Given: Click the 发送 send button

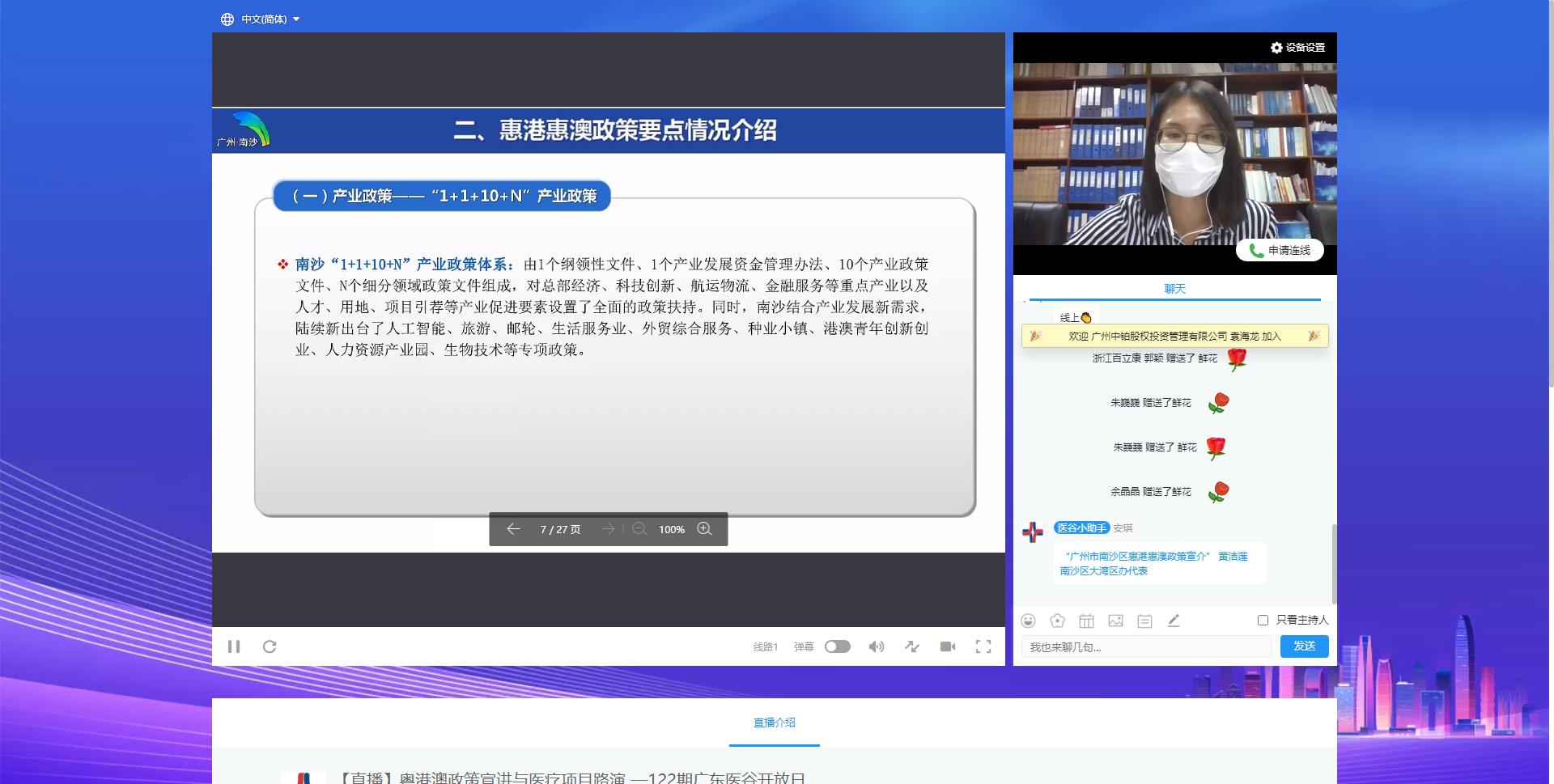Looking at the screenshot, I should tap(1304, 646).
